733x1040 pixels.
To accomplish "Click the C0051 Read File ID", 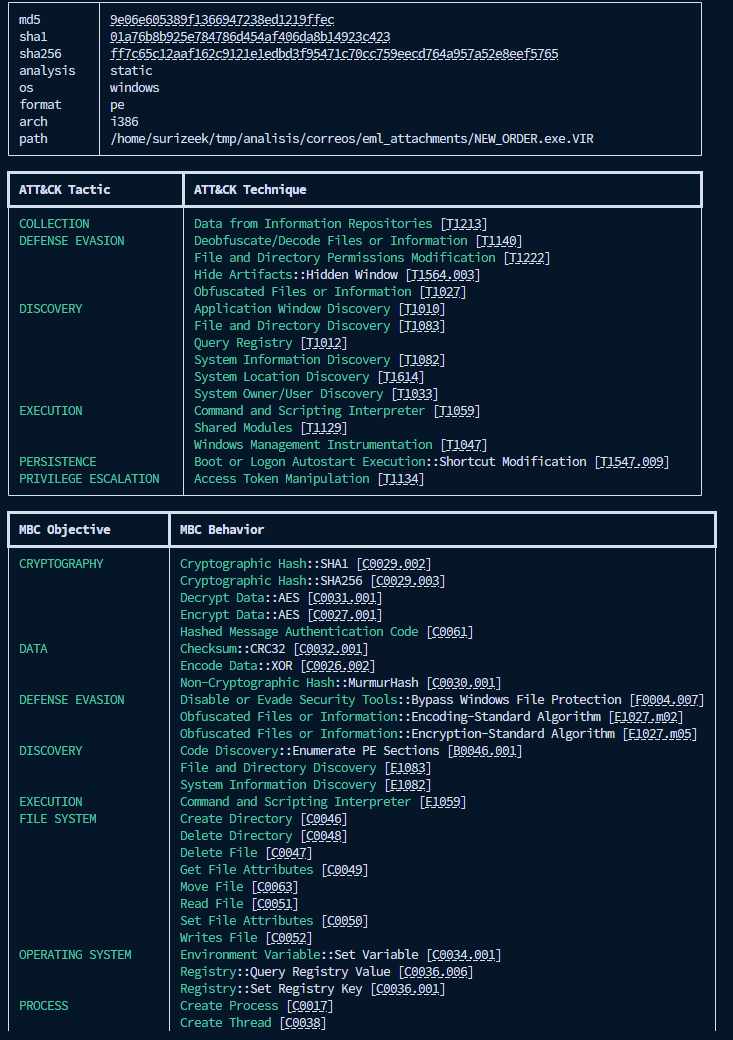I will [275, 904].
